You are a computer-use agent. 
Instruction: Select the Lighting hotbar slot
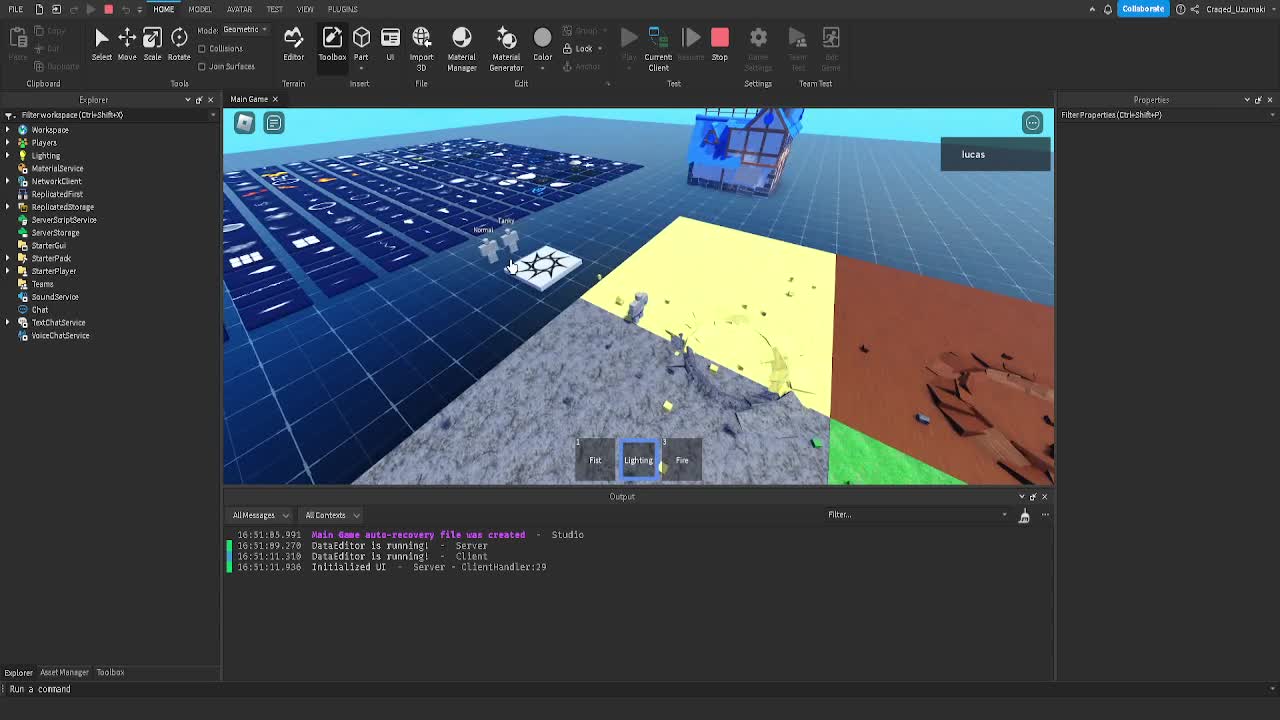(x=639, y=460)
